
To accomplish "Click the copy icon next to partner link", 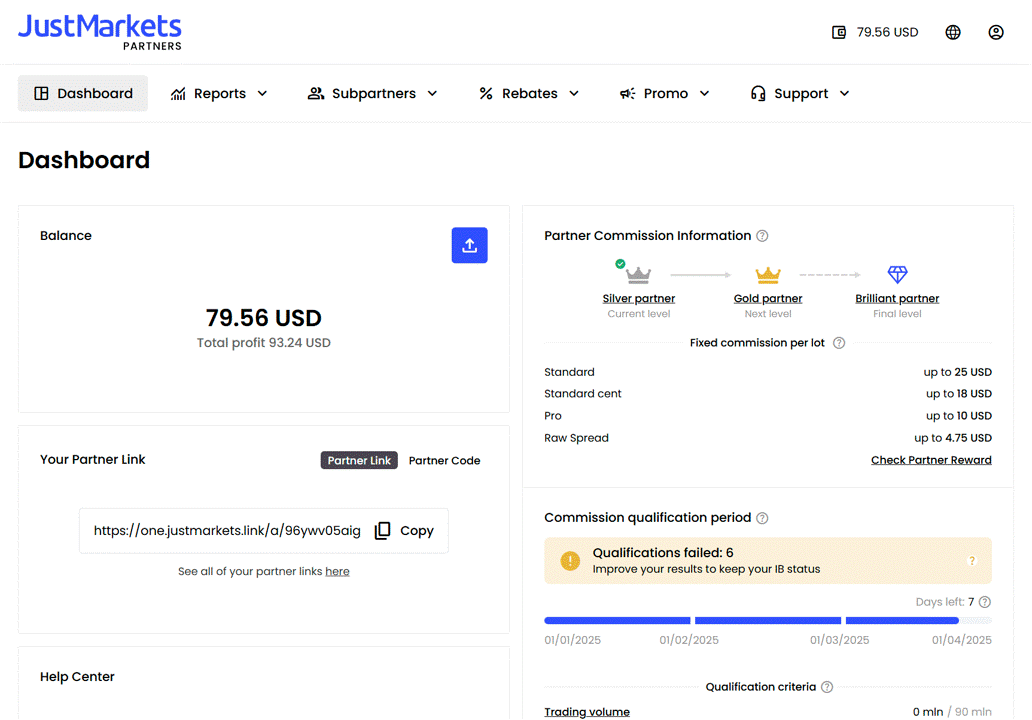I will [382, 530].
